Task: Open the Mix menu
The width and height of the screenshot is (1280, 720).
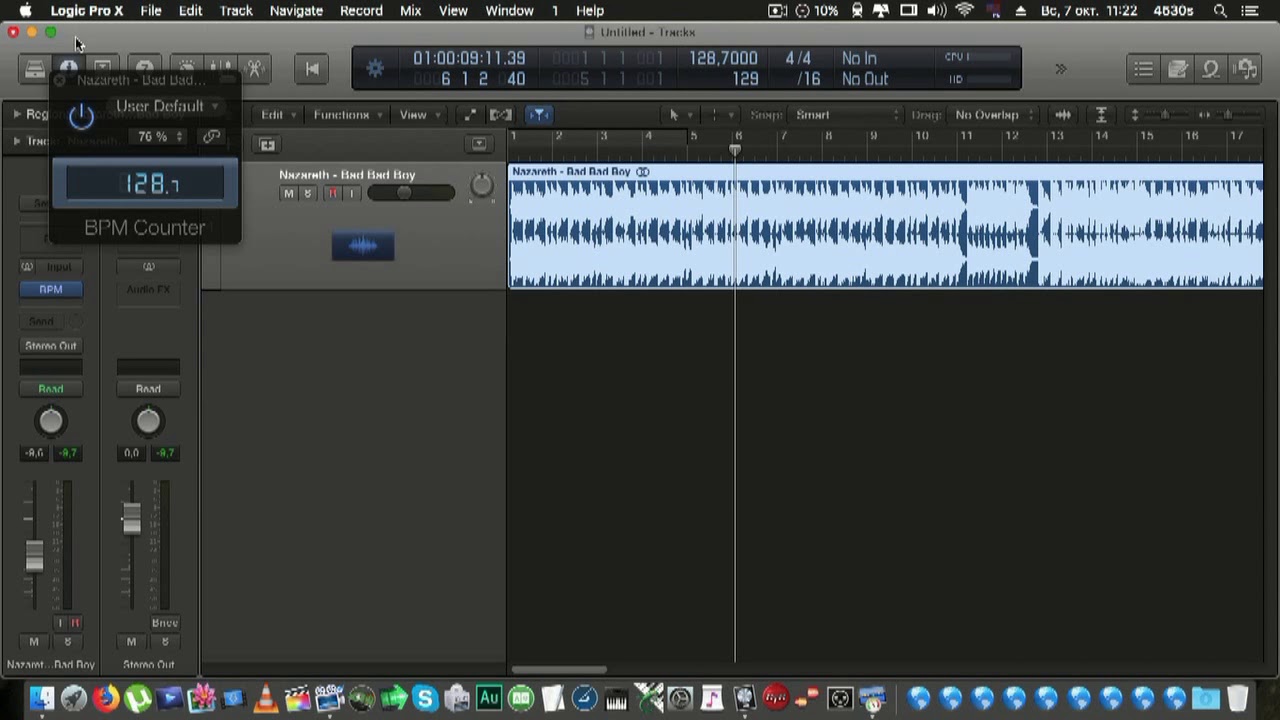Action: pos(410,10)
